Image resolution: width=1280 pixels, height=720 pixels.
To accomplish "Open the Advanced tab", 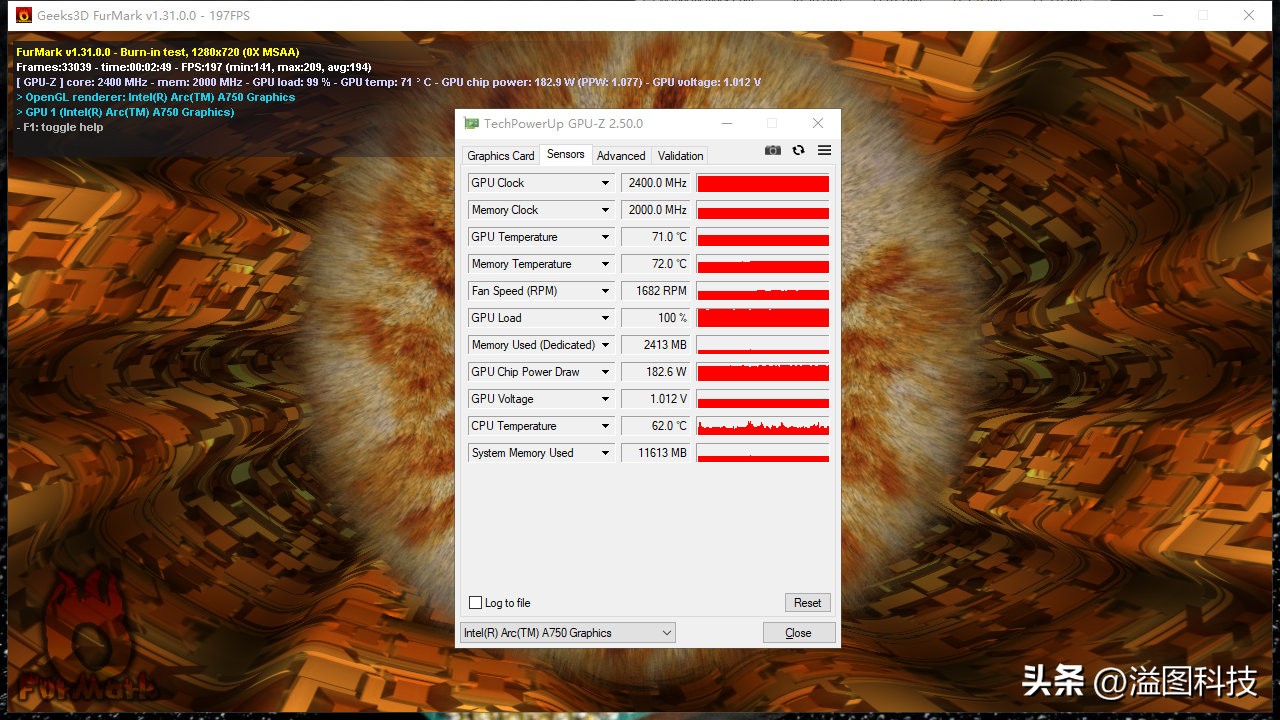I will coord(621,156).
